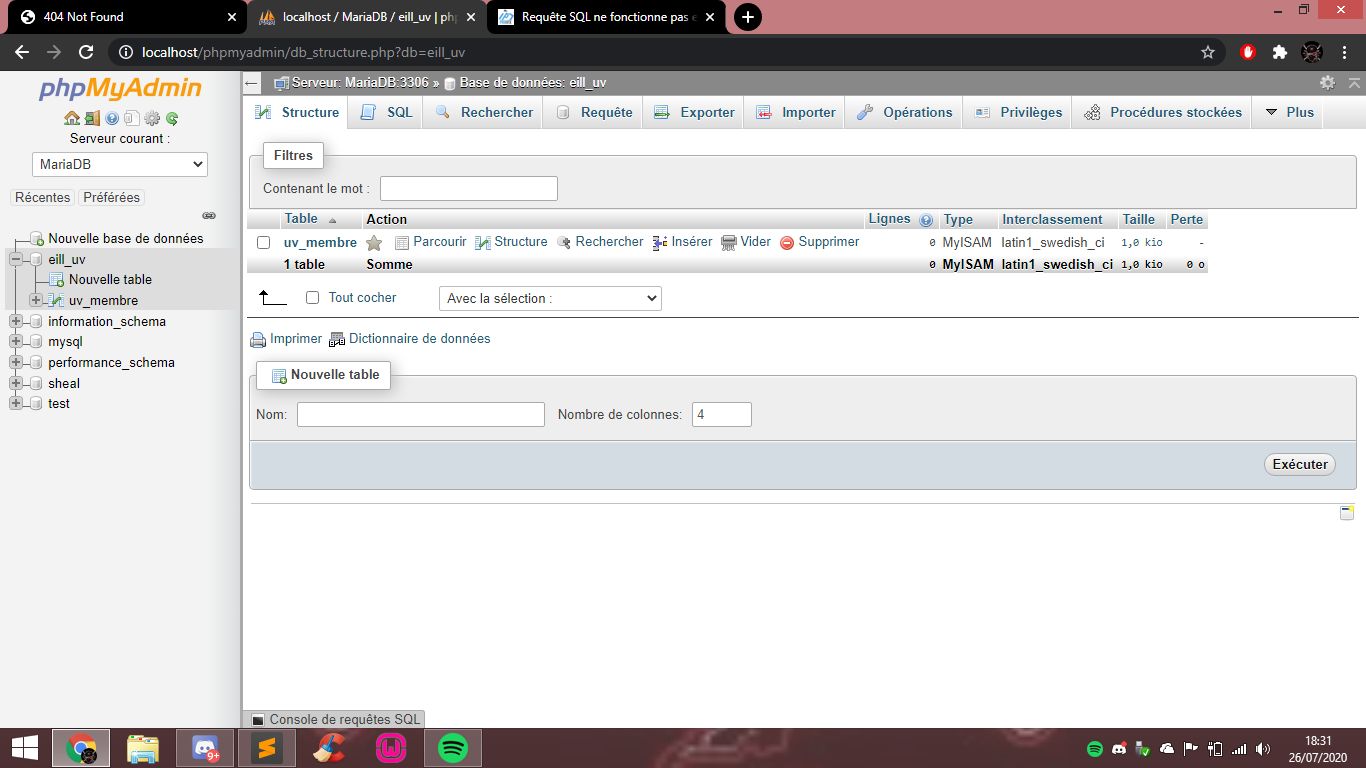The image size is (1366, 768).
Task: Open page settings gear icon at top right
Action: click(x=1327, y=83)
